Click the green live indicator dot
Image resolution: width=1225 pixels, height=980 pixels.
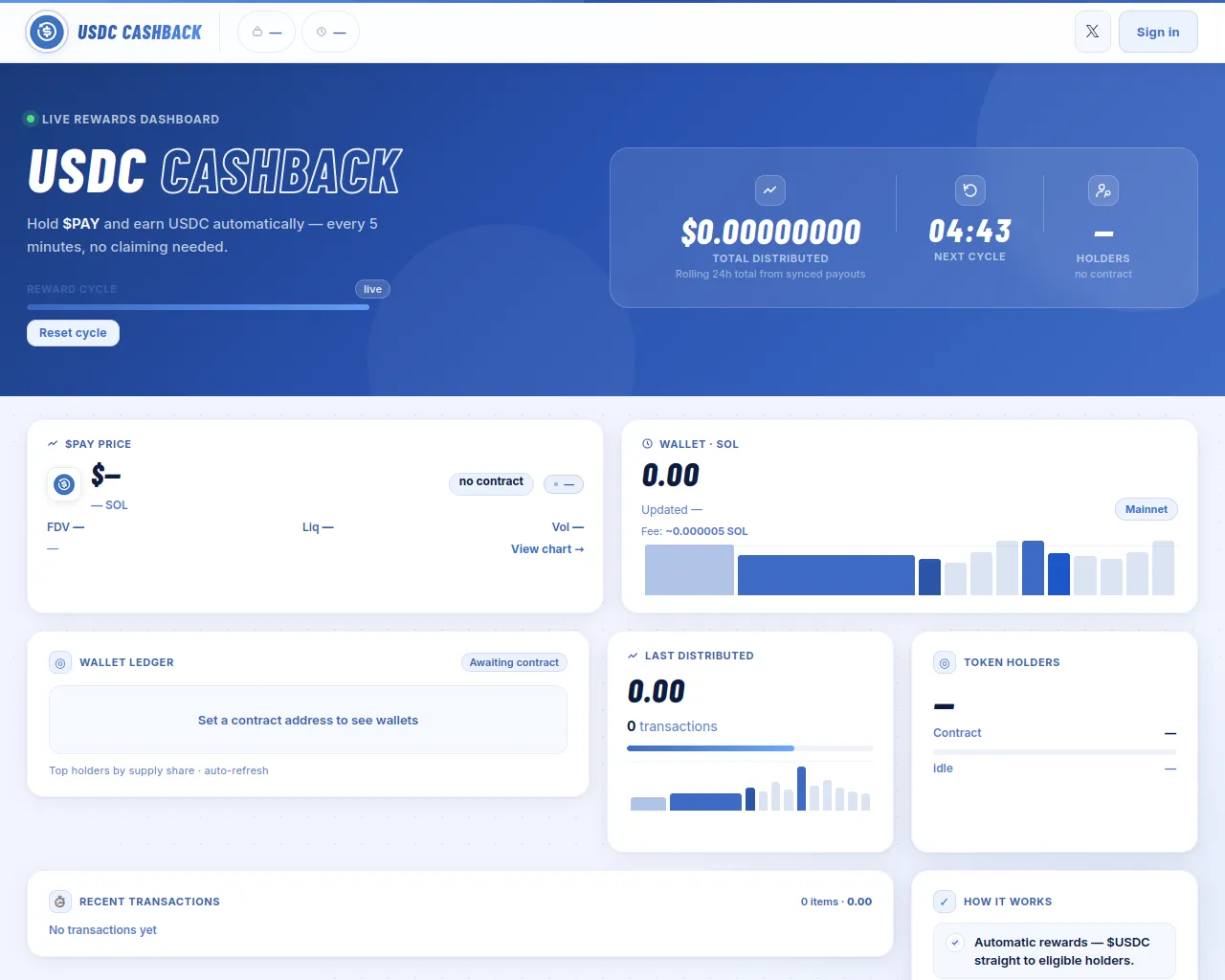(31, 119)
